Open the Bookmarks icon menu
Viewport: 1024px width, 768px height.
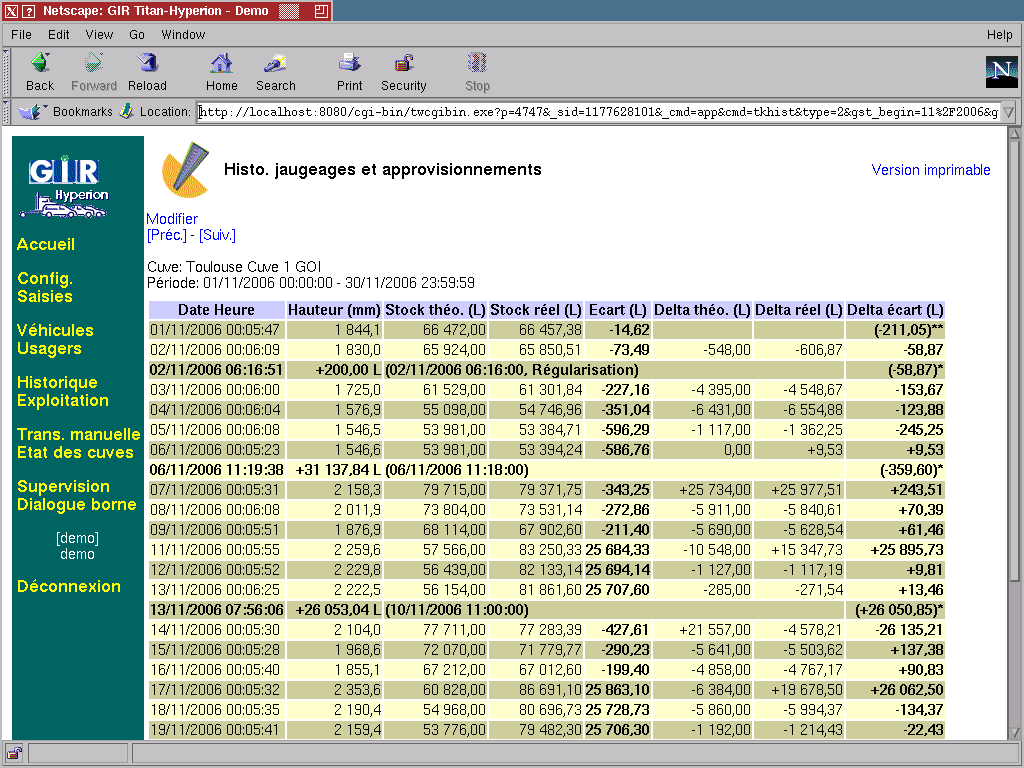click(x=31, y=112)
